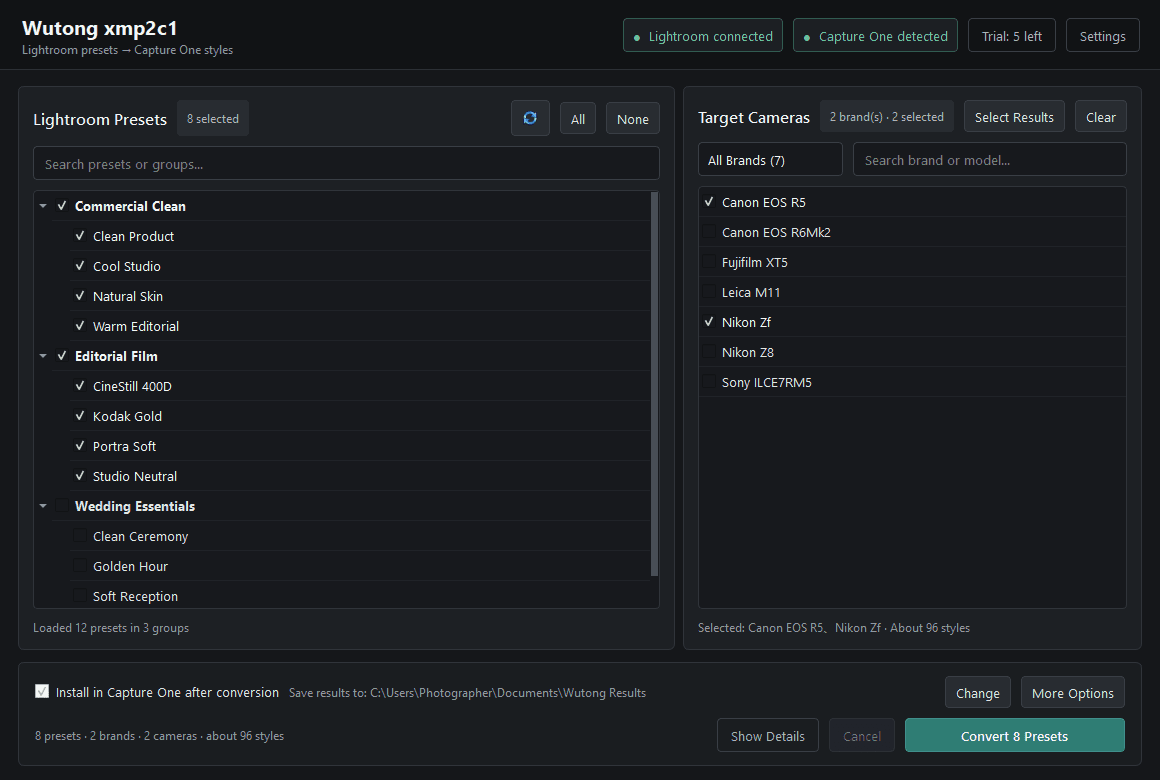Uncheck the Clean Product preset
The height and width of the screenshot is (780, 1160).
coord(80,236)
